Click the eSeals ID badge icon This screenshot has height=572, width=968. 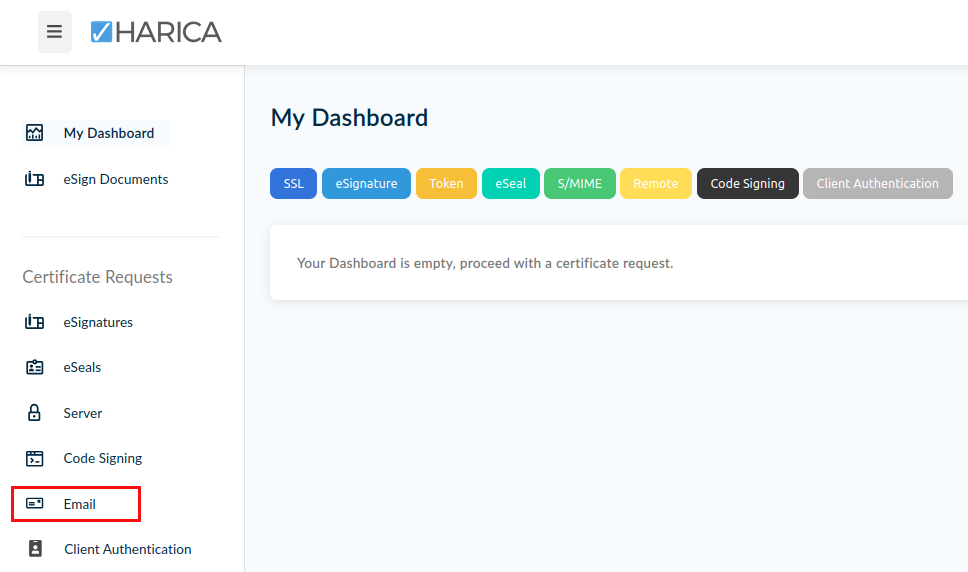click(x=35, y=367)
